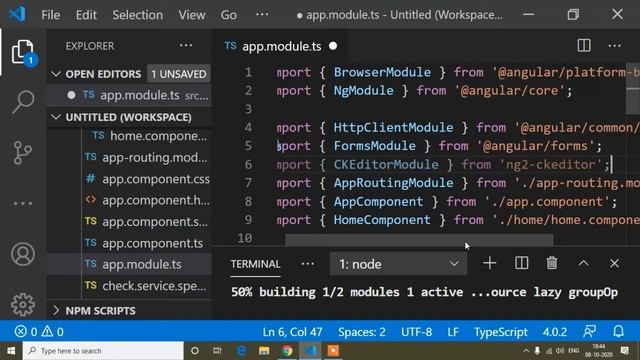Click the Windows search box

[103, 351]
